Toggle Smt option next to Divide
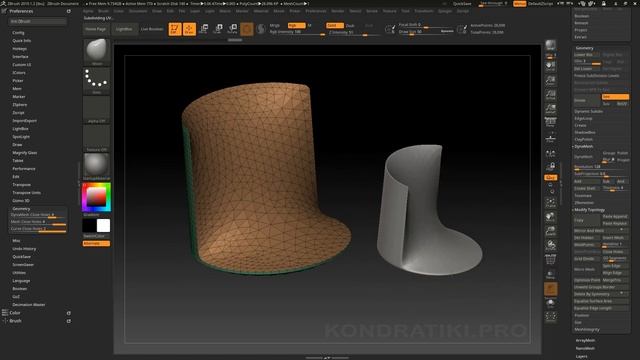The image size is (640, 360). click(615, 97)
